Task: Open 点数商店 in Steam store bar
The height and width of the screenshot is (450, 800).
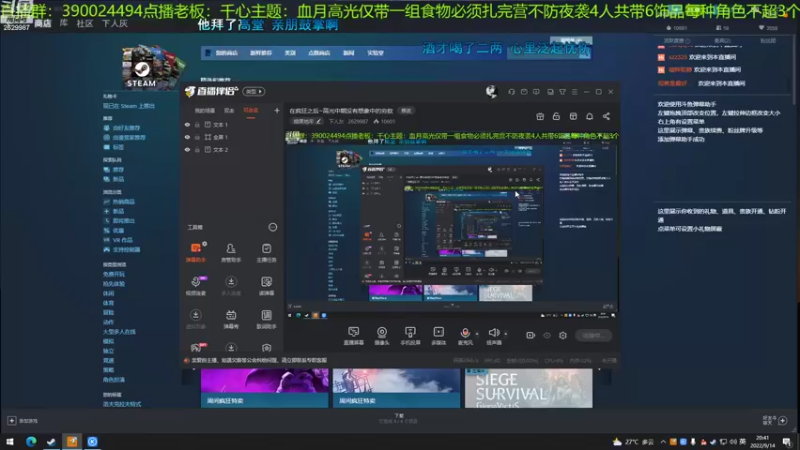Action: click(x=319, y=53)
